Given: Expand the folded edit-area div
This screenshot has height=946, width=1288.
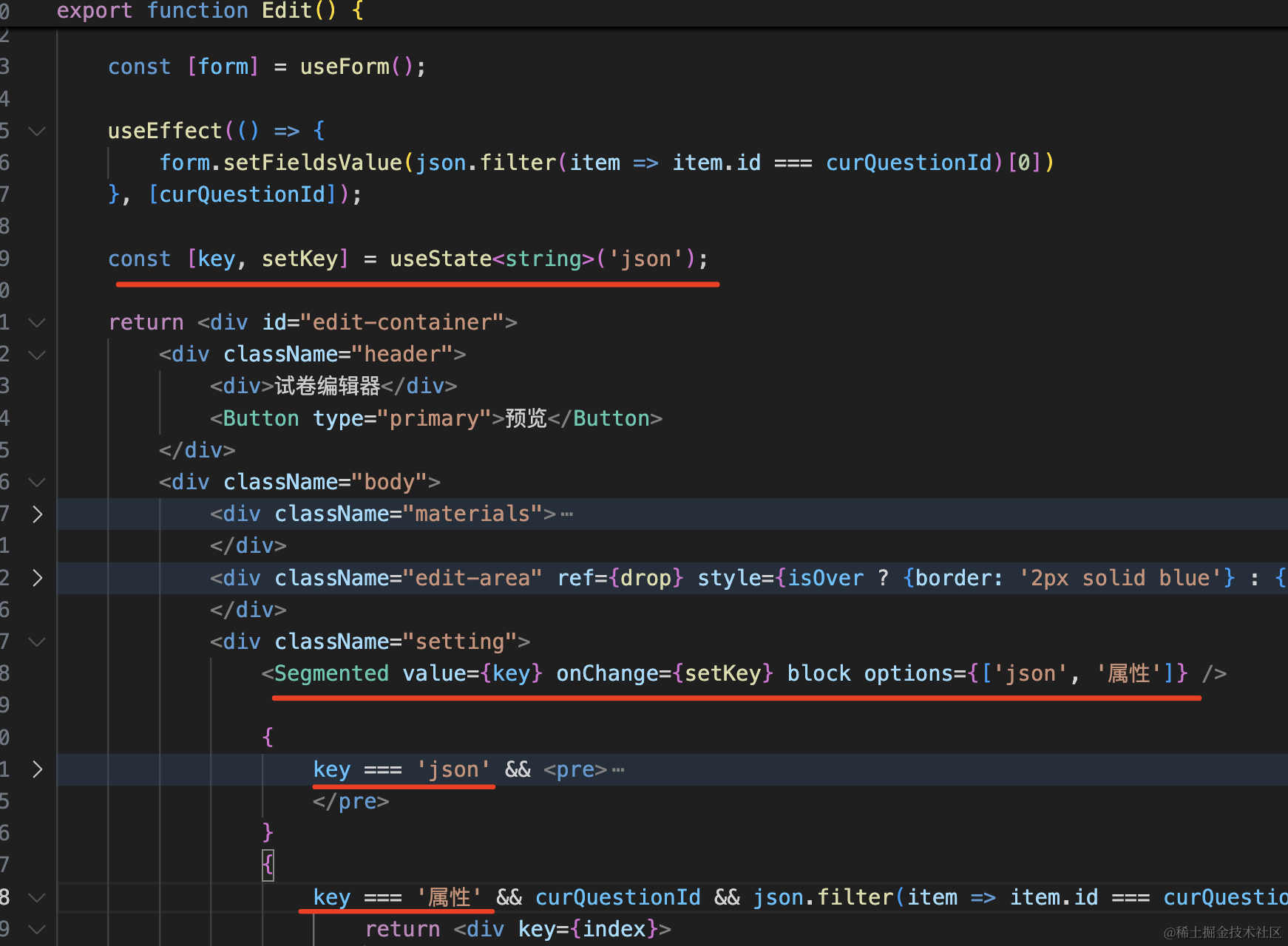Looking at the screenshot, I should (x=37, y=578).
